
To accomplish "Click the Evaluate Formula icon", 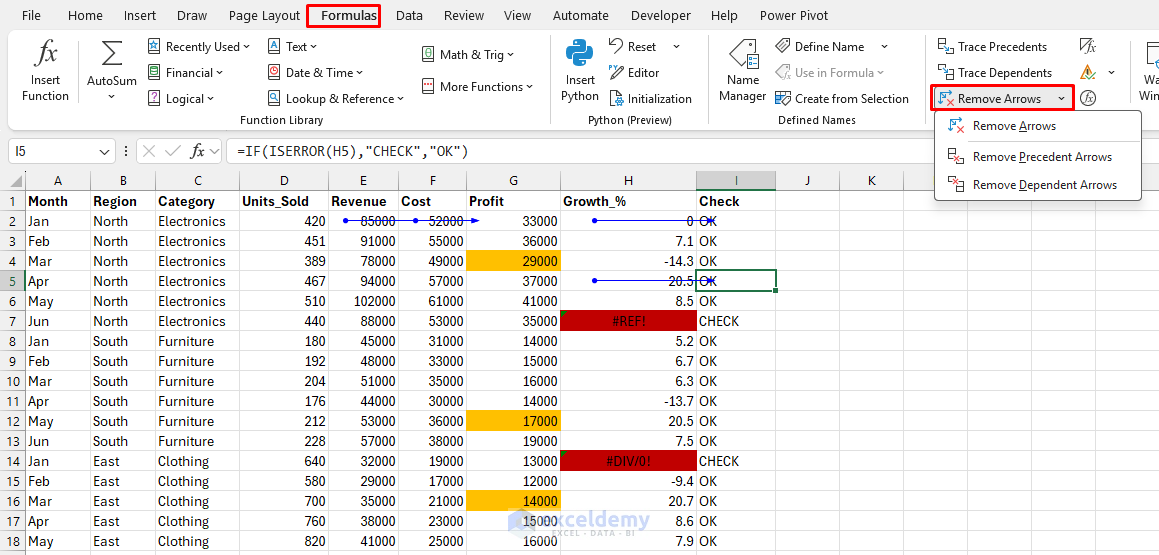I will pyautogui.click(x=1087, y=98).
